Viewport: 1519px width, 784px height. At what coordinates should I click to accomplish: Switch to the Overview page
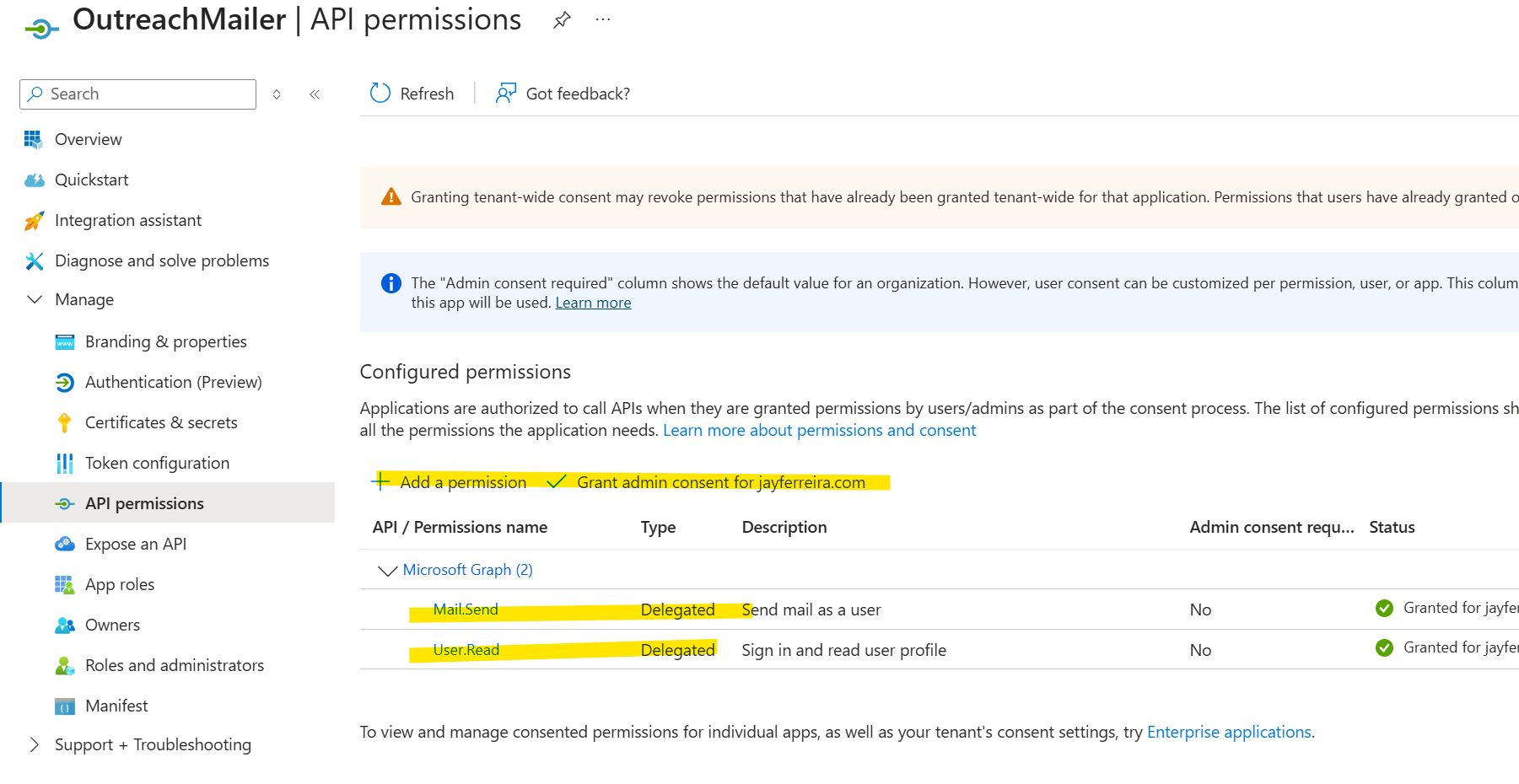tap(88, 139)
